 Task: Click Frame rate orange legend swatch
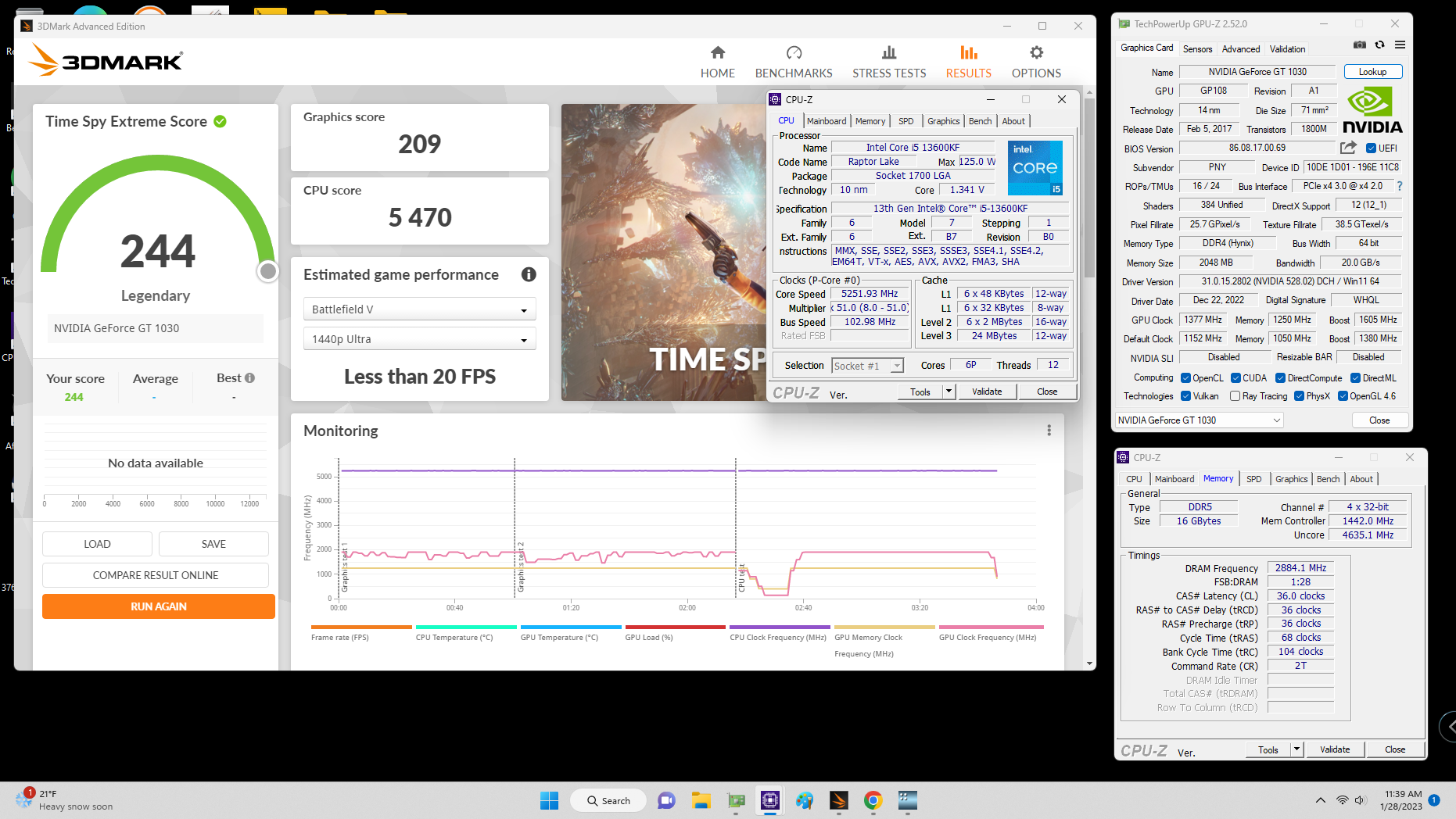(x=360, y=627)
